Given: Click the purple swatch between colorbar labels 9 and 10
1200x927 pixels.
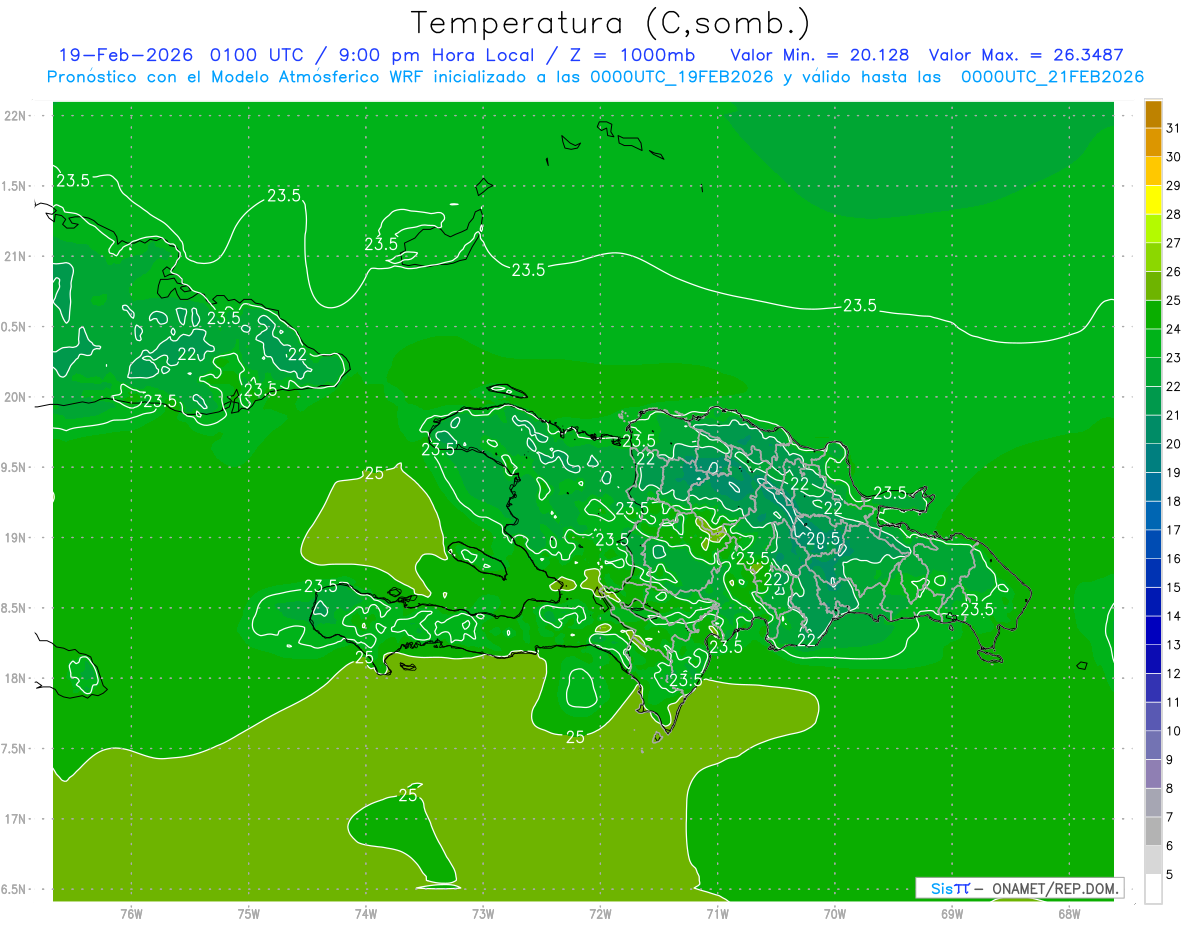Looking at the screenshot, I should click(1153, 746).
